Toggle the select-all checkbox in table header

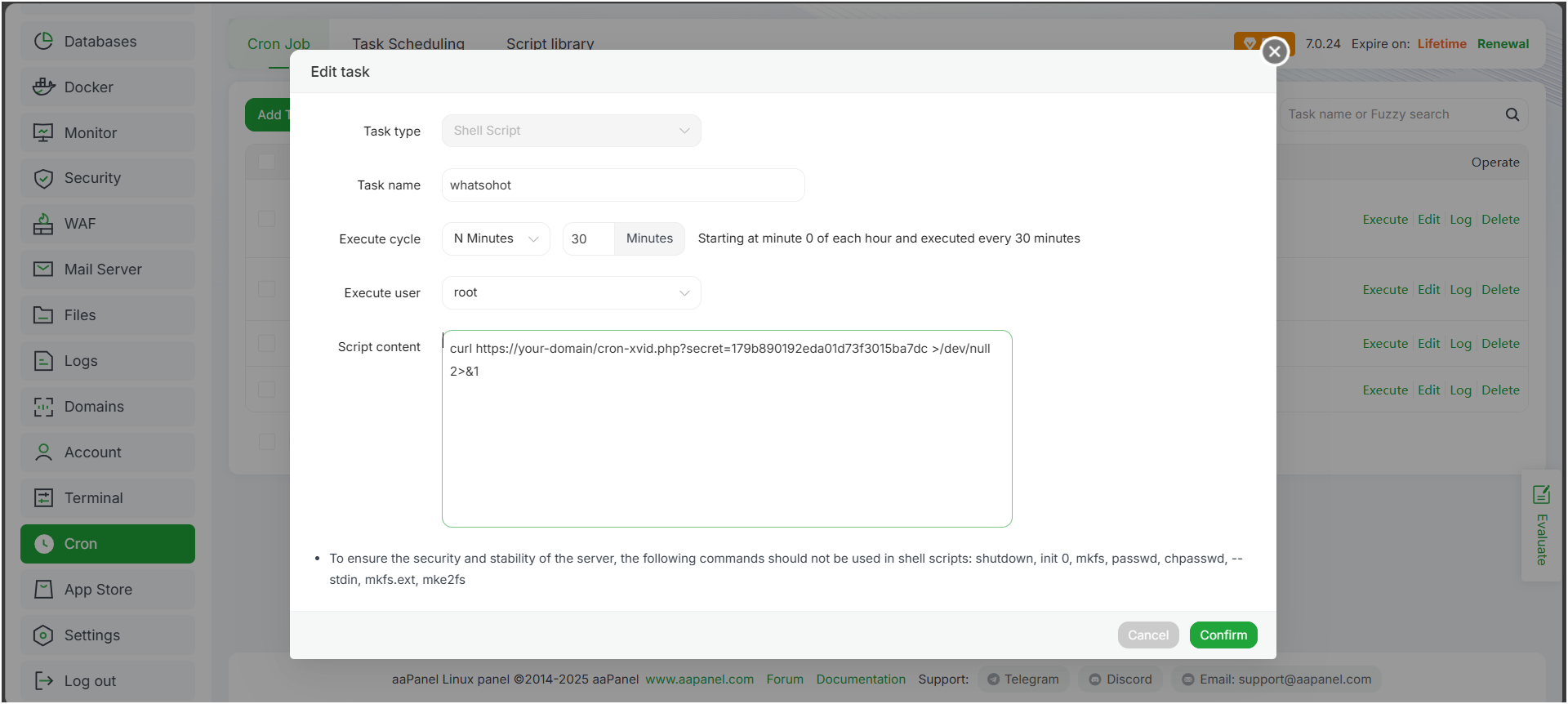click(x=267, y=162)
